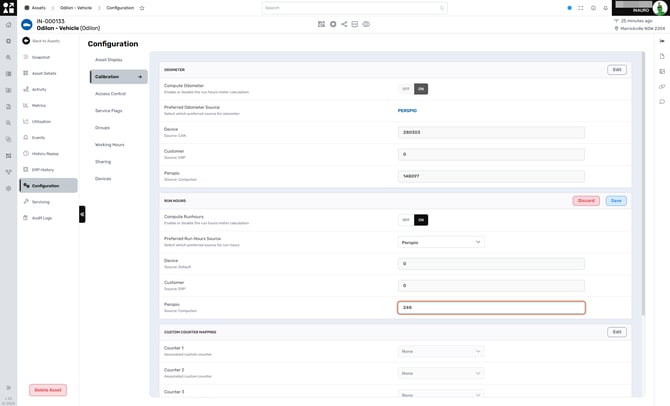This screenshot has height=406, width=670.
Task: Open the home icon in the far-left rail
Action: (8, 25)
